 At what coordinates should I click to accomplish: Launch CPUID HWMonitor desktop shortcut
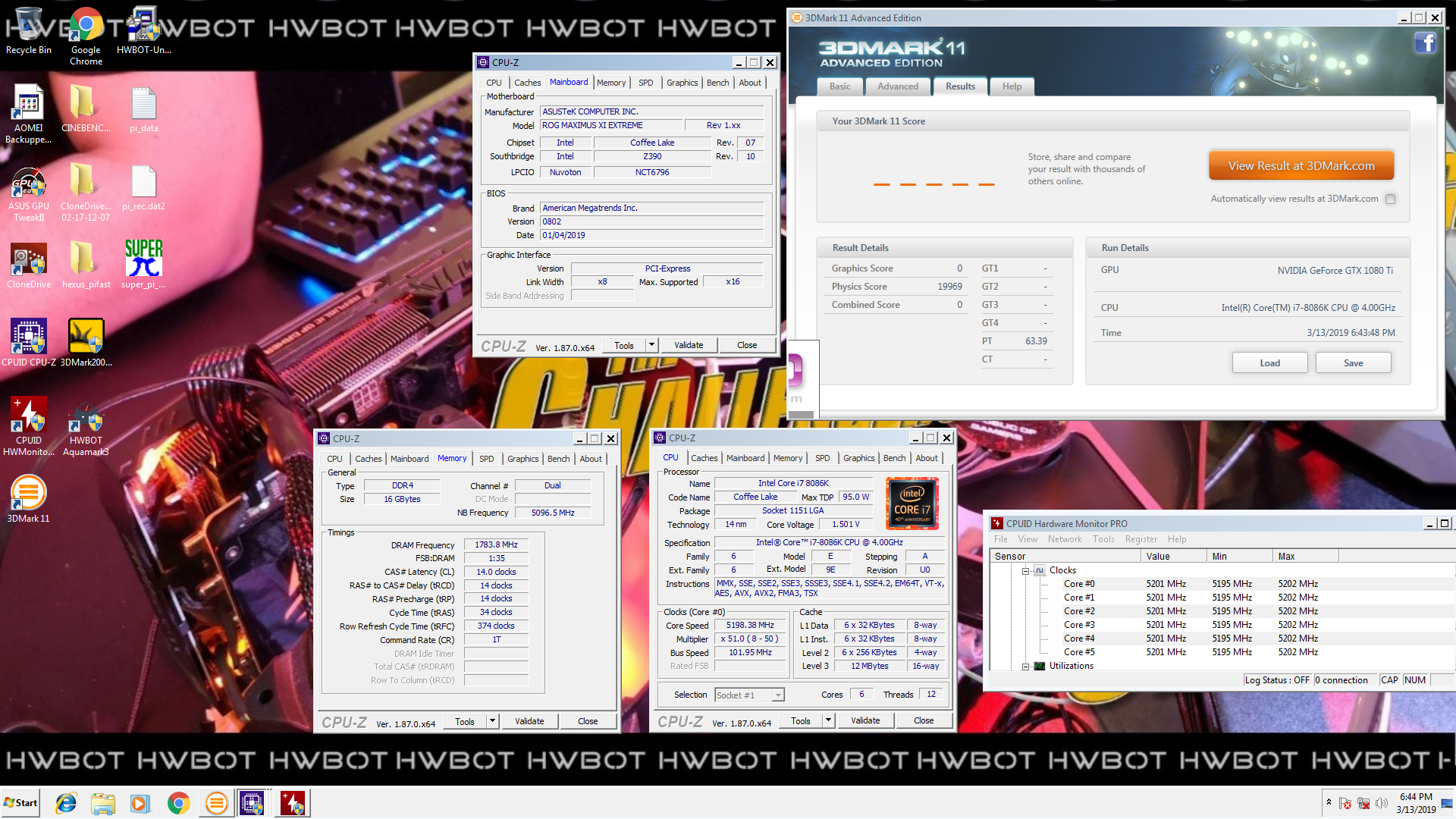(x=29, y=426)
